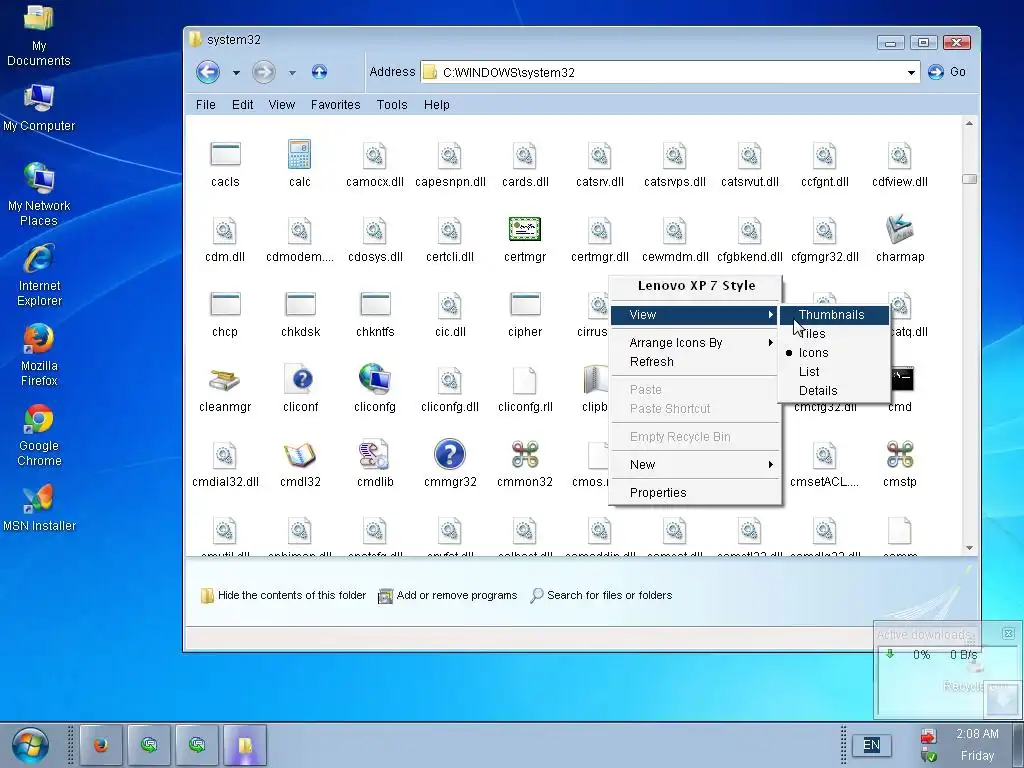Click the Back navigation arrow button
This screenshot has width=1024, height=768.
pyautogui.click(x=208, y=72)
